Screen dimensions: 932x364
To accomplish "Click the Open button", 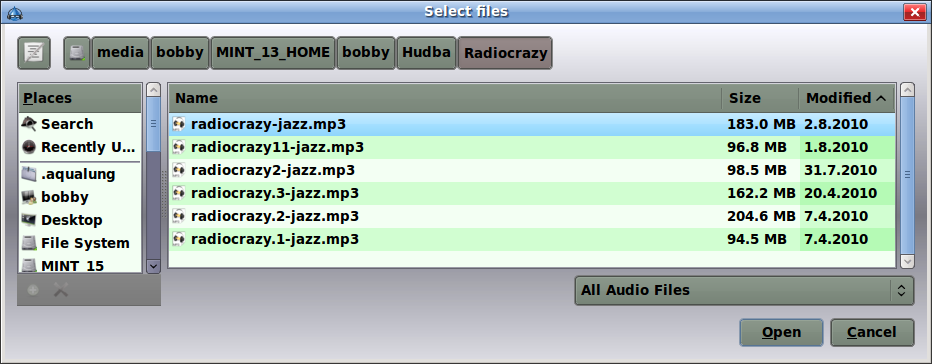I will pyautogui.click(x=781, y=332).
